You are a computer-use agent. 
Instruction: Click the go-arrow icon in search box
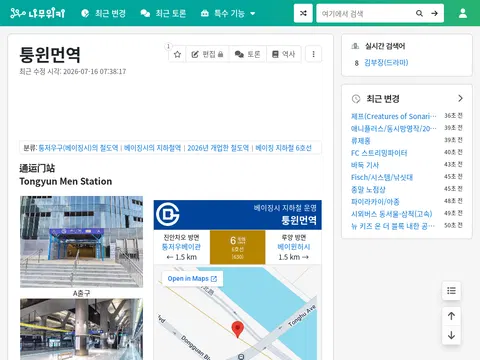tap(434, 13)
